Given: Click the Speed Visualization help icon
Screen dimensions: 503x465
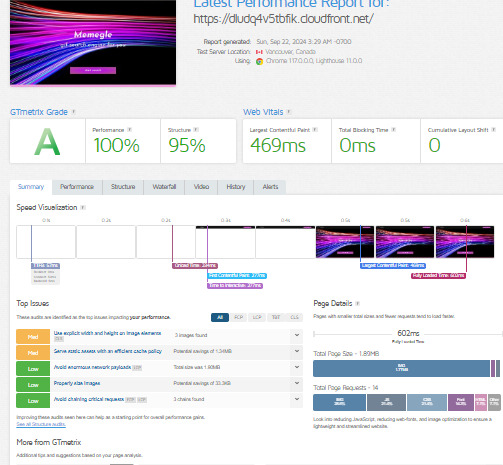Looking at the screenshot, I should 83,208.
